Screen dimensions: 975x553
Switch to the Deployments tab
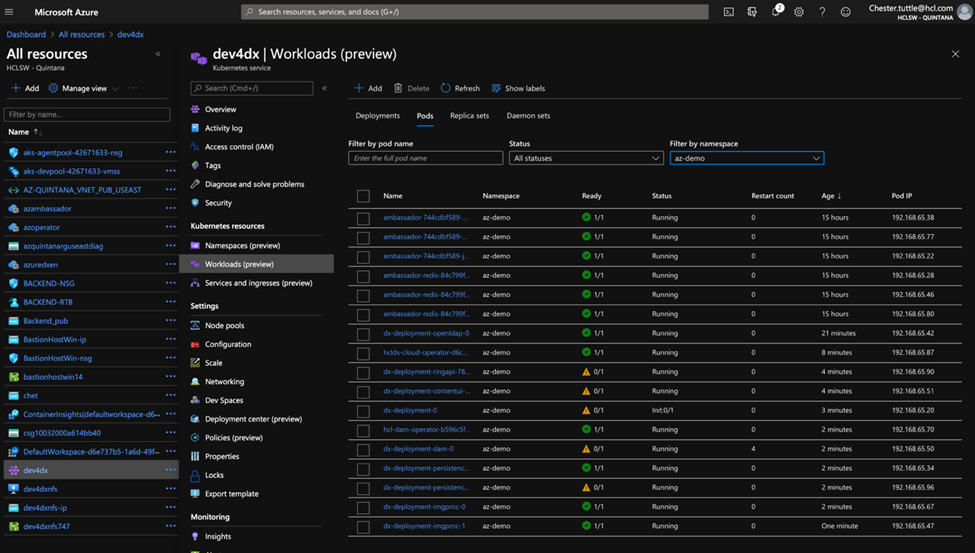(377, 116)
